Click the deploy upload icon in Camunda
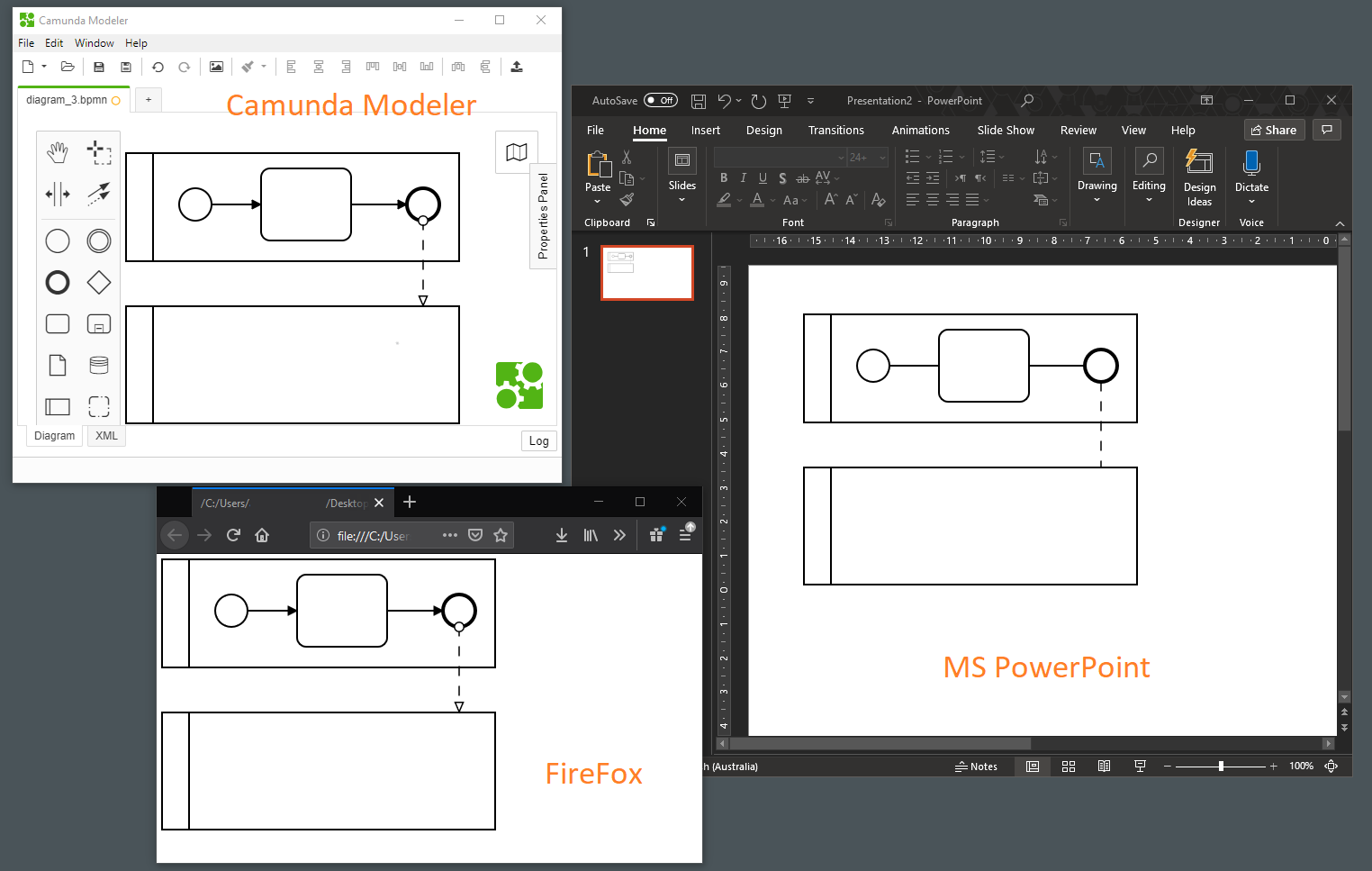This screenshot has width=1372, height=871. 517,67
